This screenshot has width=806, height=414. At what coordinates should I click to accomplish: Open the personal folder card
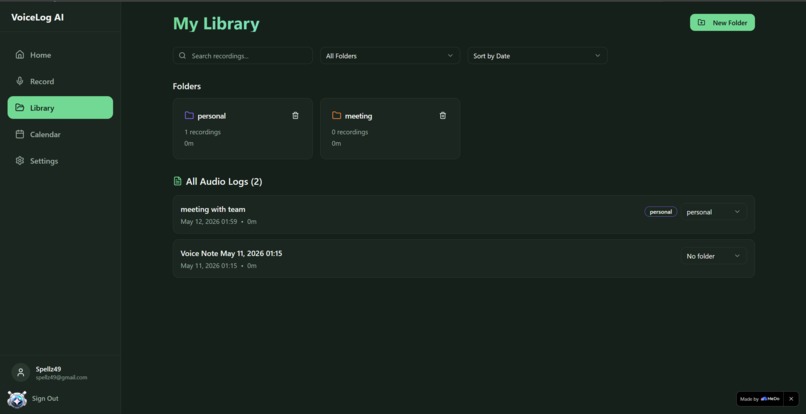[243, 129]
